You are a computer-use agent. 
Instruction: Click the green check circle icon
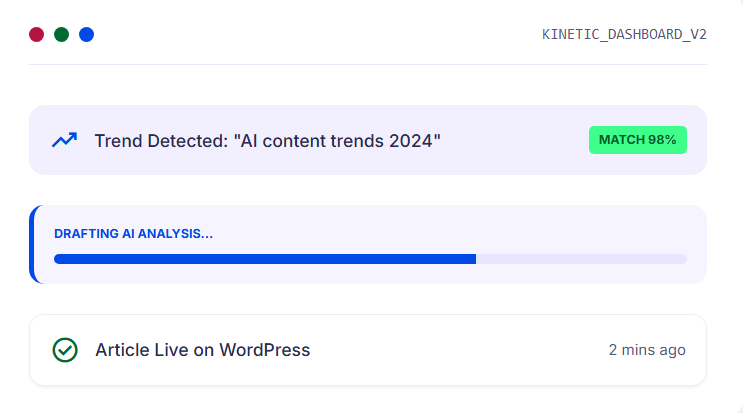65,350
